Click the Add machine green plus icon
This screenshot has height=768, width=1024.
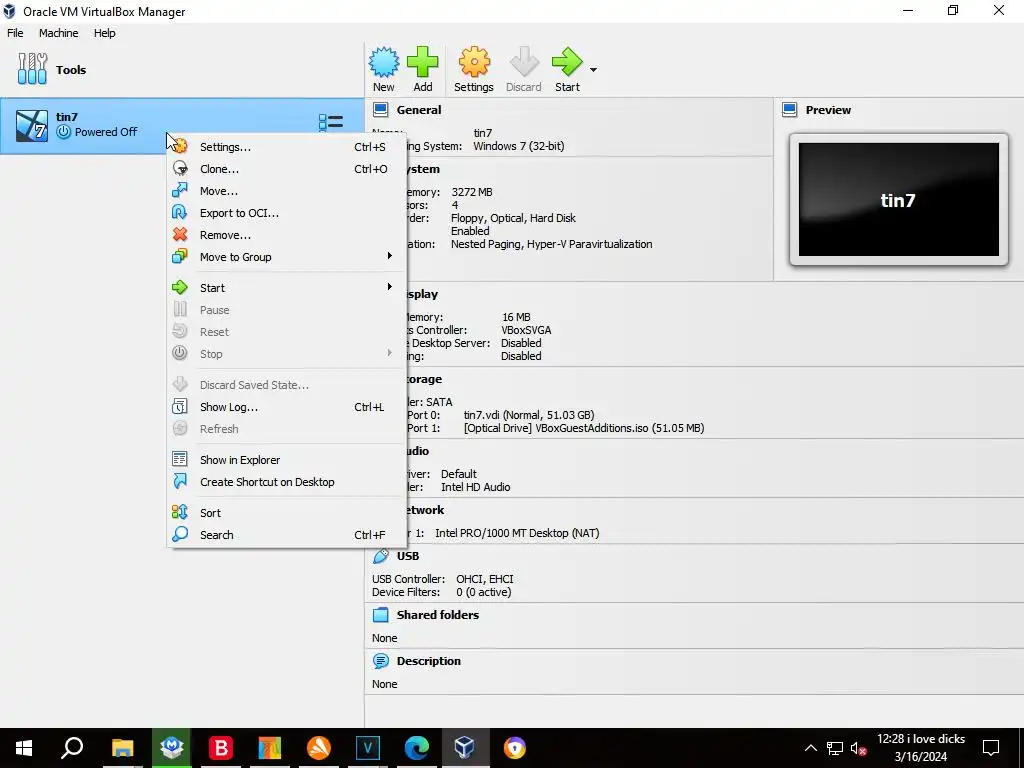click(423, 63)
